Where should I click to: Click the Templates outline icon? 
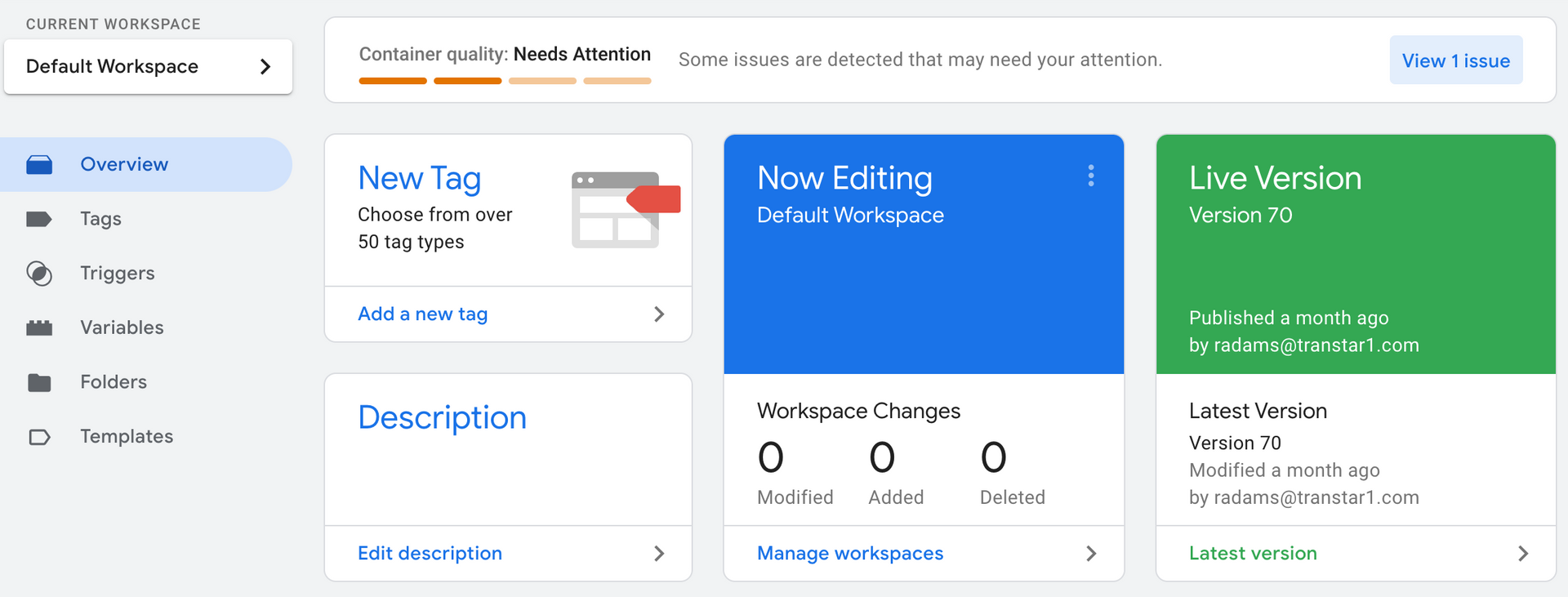tap(39, 437)
